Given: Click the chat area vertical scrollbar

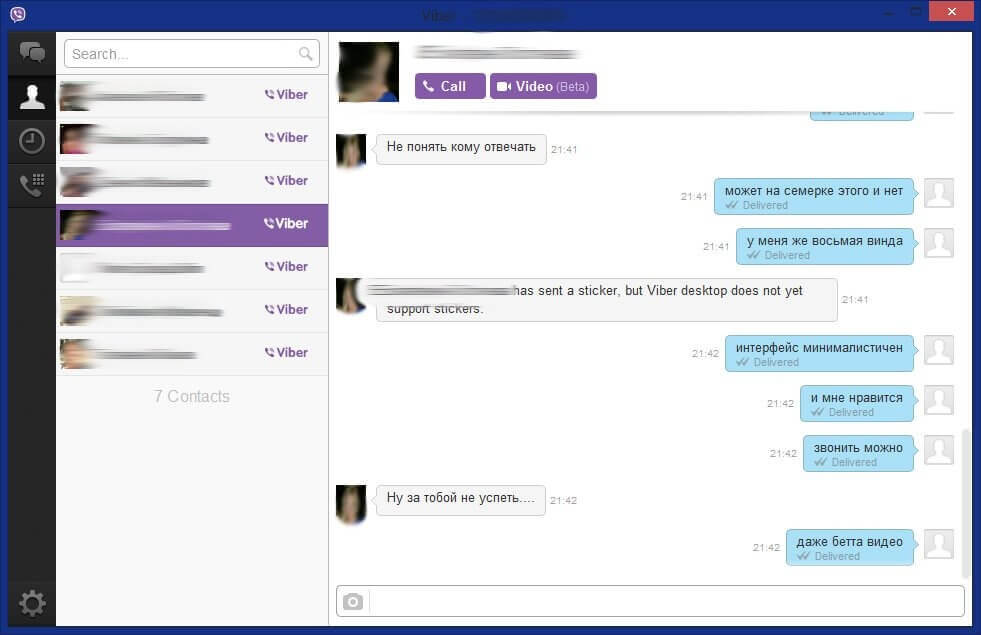Looking at the screenshot, I should click(966, 504).
